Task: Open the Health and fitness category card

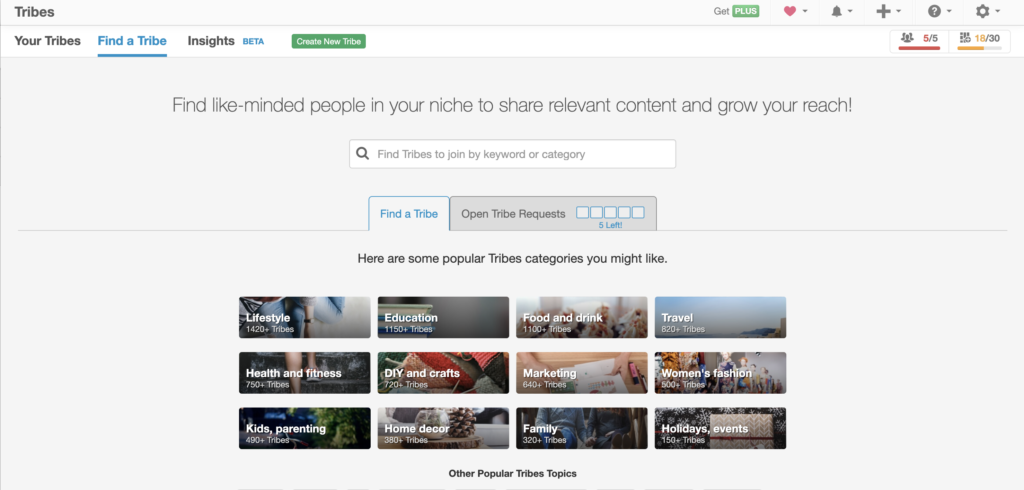Action: click(304, 373)
